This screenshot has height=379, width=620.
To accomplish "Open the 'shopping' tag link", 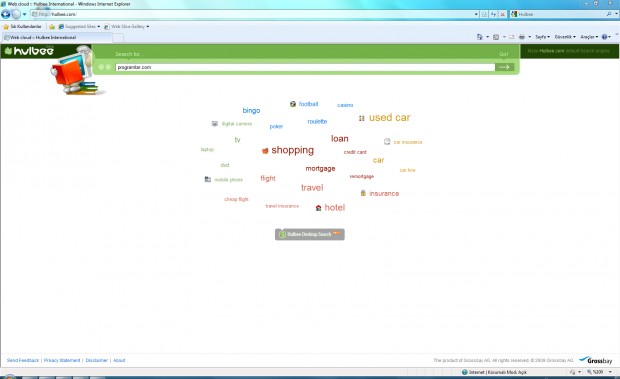I will pos(292,150).
